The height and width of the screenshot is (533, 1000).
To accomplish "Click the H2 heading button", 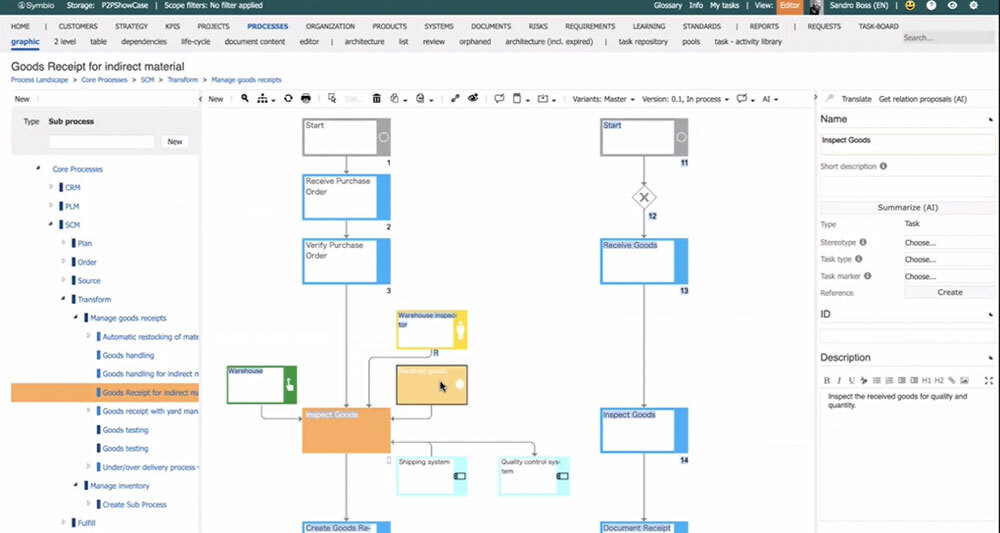I will click(x=939, y=381).
